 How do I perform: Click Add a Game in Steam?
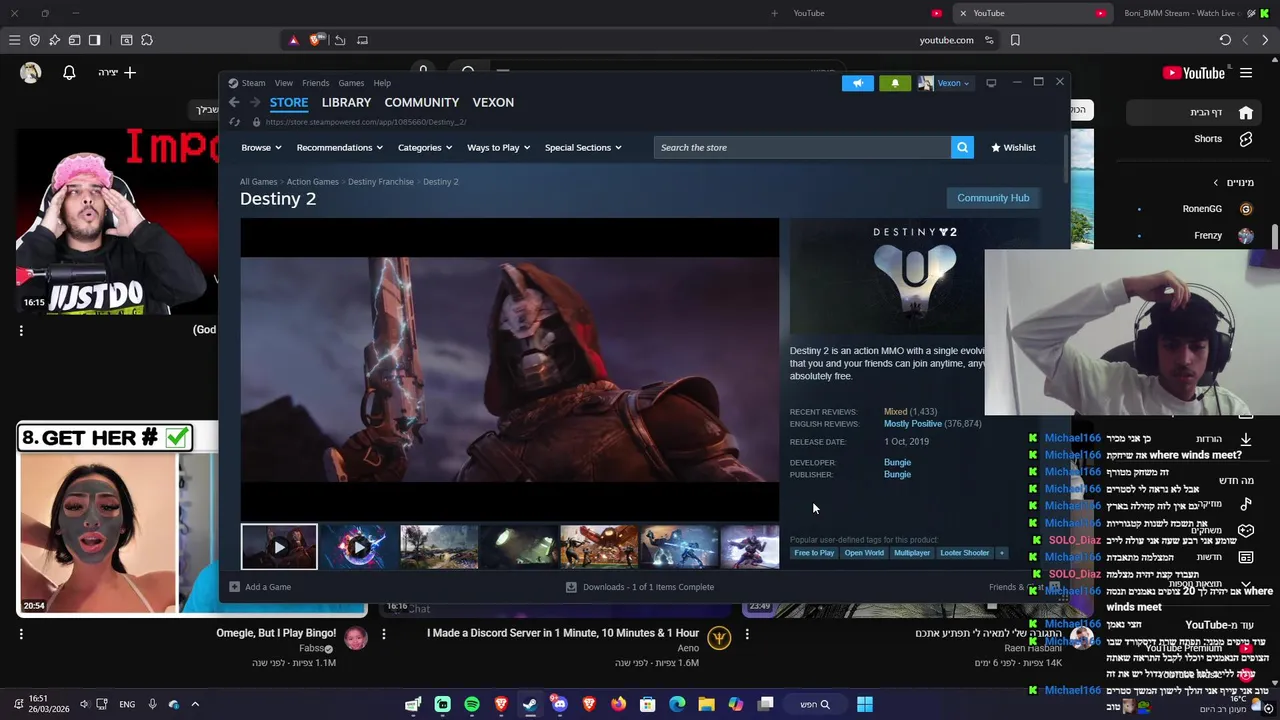pos(260,587)
